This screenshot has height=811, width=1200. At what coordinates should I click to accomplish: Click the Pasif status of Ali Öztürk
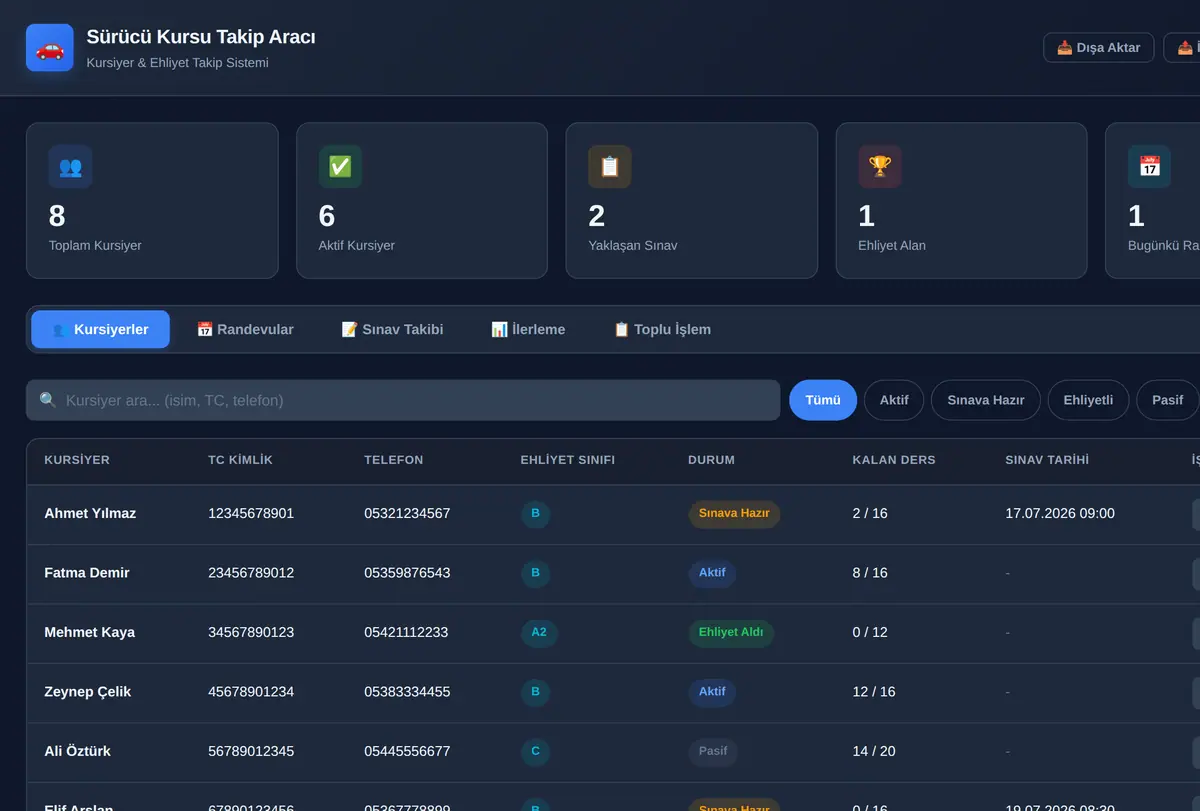tap(713, 752)
